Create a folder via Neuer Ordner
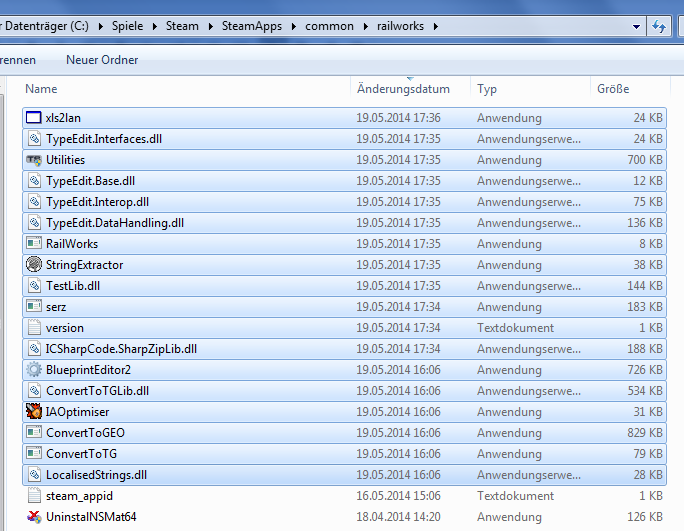This screenshot has height=531, width=684. pyautogui.click(x=102, y=60)
